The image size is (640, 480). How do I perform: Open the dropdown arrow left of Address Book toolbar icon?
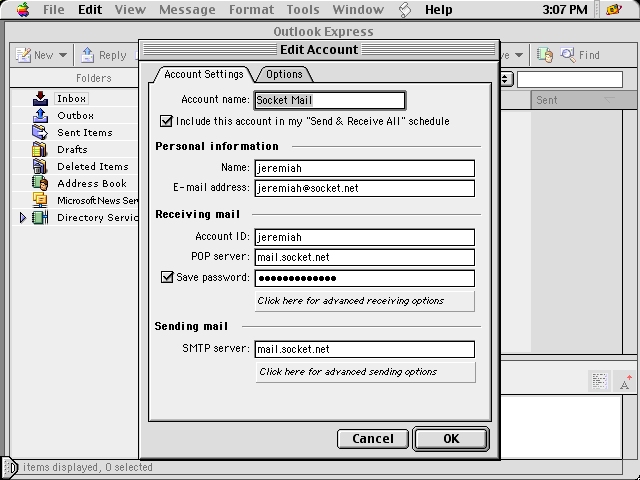tap(519, 55)
